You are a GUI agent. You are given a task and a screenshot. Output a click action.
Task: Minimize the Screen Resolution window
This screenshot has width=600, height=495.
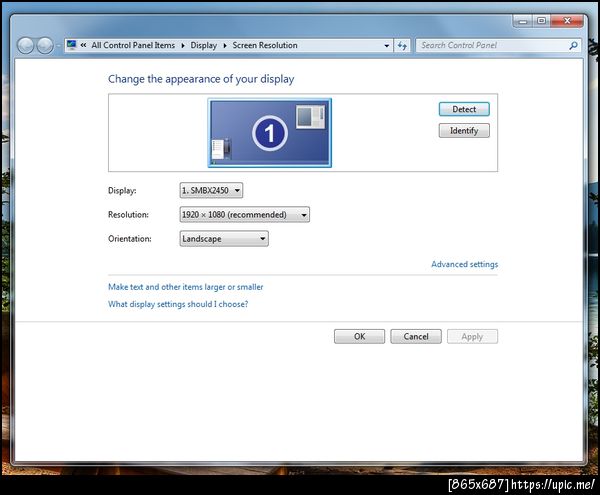point(523,21)
